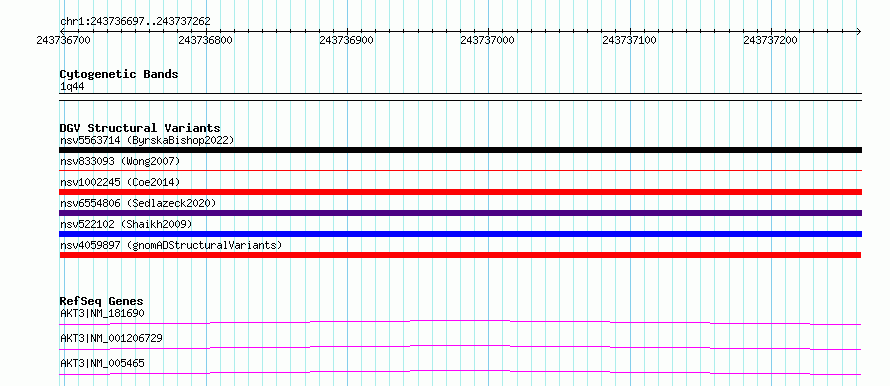The height and width of the screenshot is (386, 890).
Task: Open variant nsv4059897 (gnomADStructuralVariants) label
Action: pyautogui.click(x=171, y=245)
